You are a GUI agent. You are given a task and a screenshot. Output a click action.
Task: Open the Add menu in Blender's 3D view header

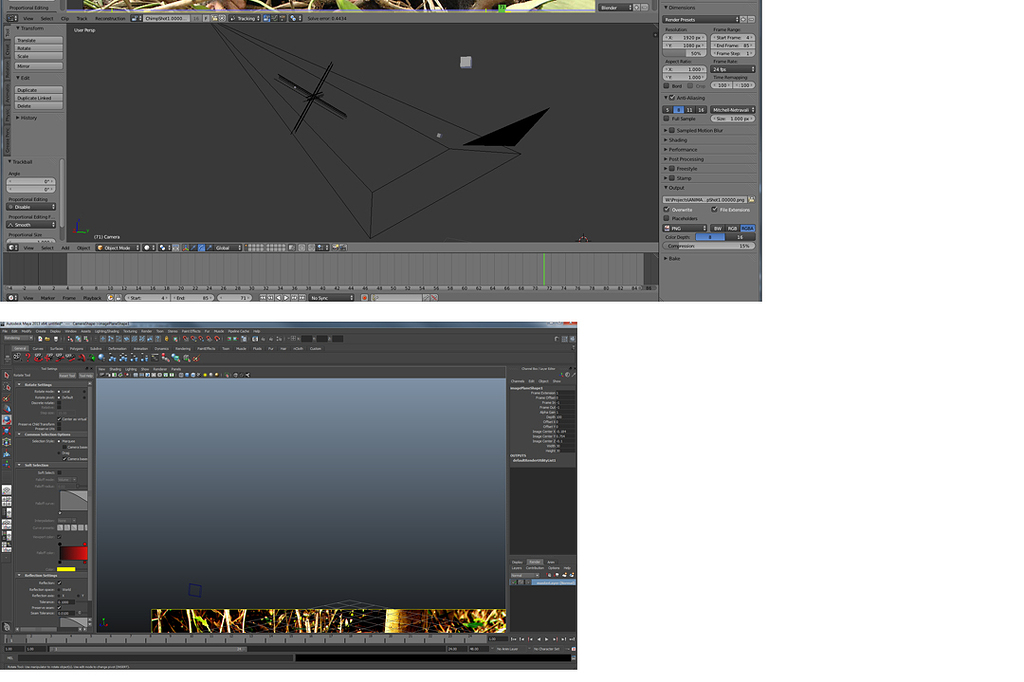point(65,248)
